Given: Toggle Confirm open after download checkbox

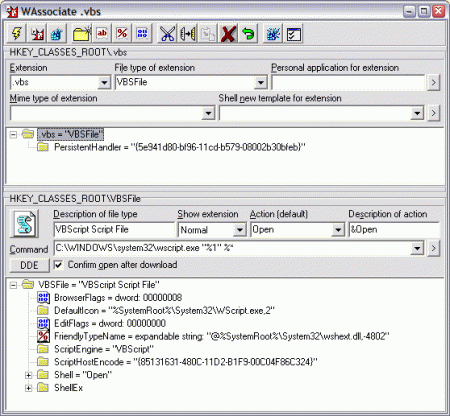Looking at the screenshot, I should (58, 265).
